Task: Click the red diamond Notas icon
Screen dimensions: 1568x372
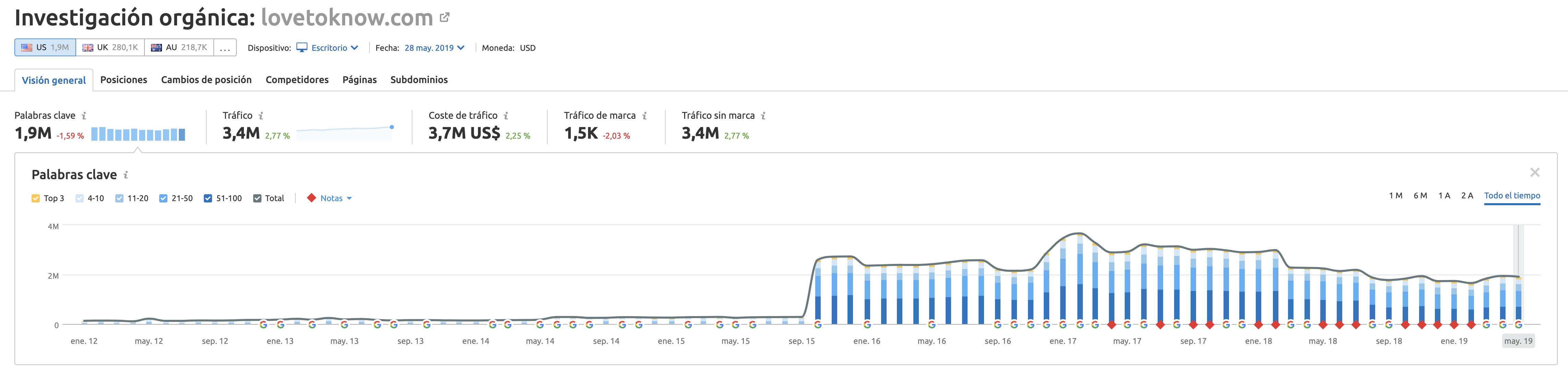Action: tap(312, 198)
